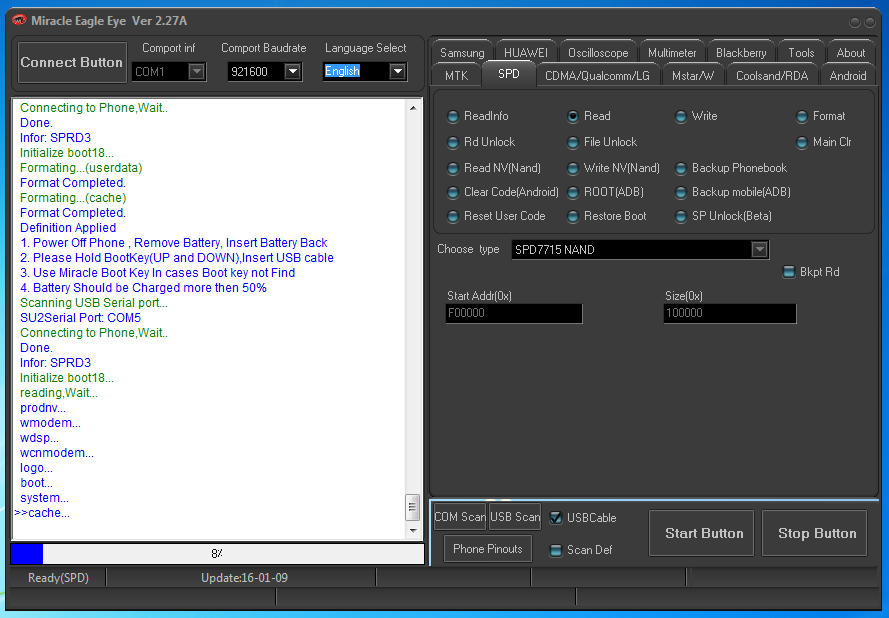This screenshot has width=889, height=618.
Task: Click the Miracle Eagle Eye title bar logo
Action: 19,20
